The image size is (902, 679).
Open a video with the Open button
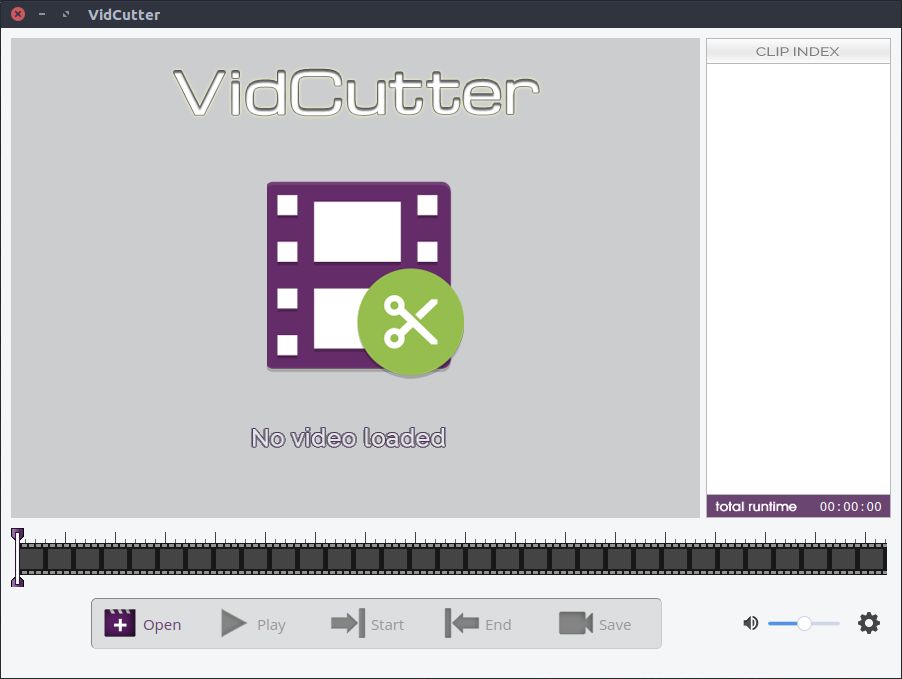point(143,624)
